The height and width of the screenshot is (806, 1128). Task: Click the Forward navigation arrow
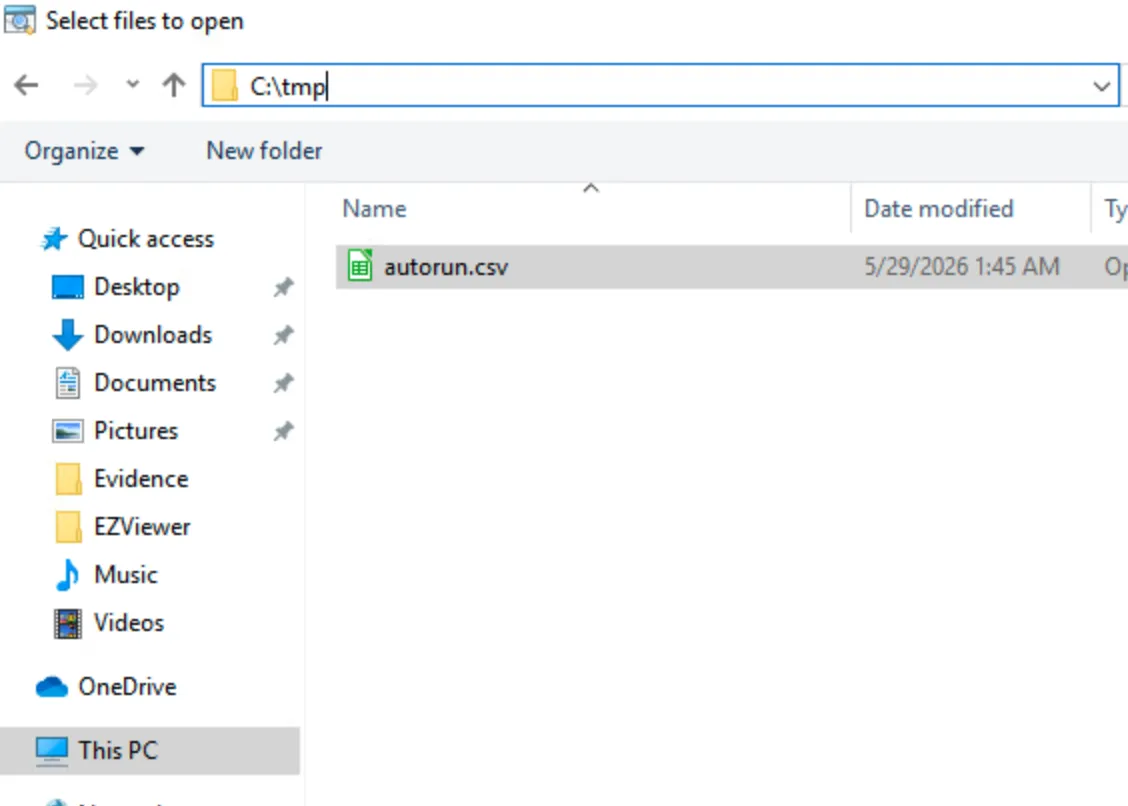85,86
